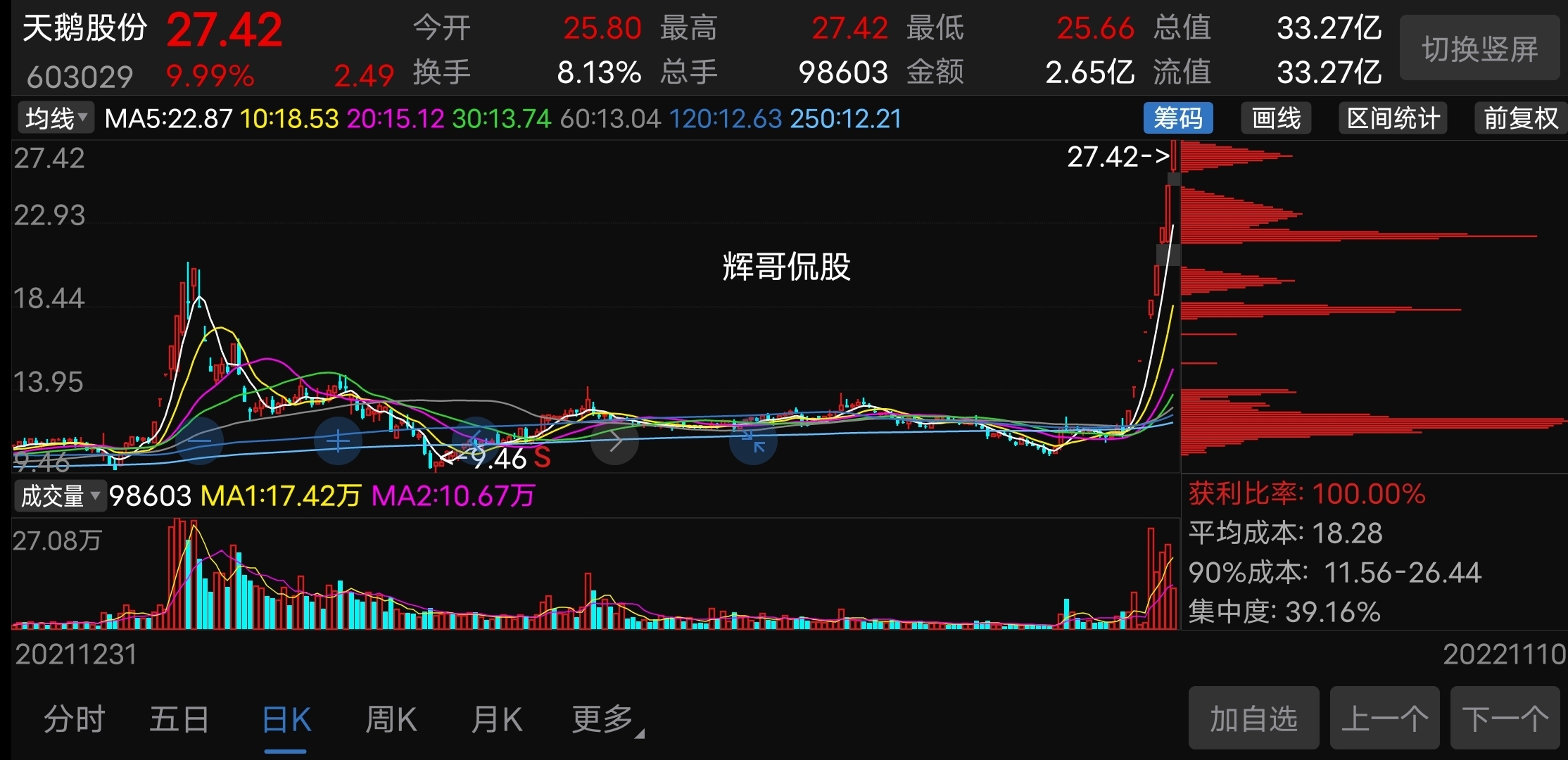The width and height of the screenshot is (1568, 760).
Task: Switch to the 周K tab
Action: click(391, 720)
